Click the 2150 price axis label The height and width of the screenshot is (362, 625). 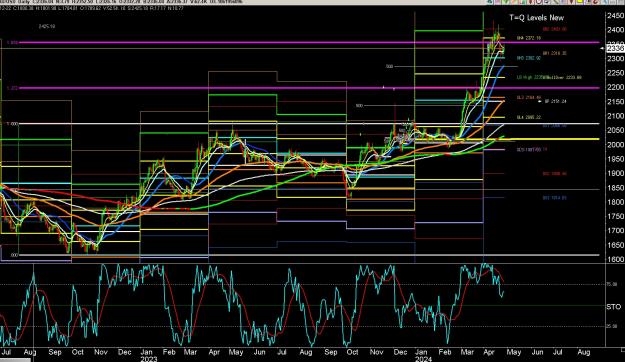(x=615, y=102)
